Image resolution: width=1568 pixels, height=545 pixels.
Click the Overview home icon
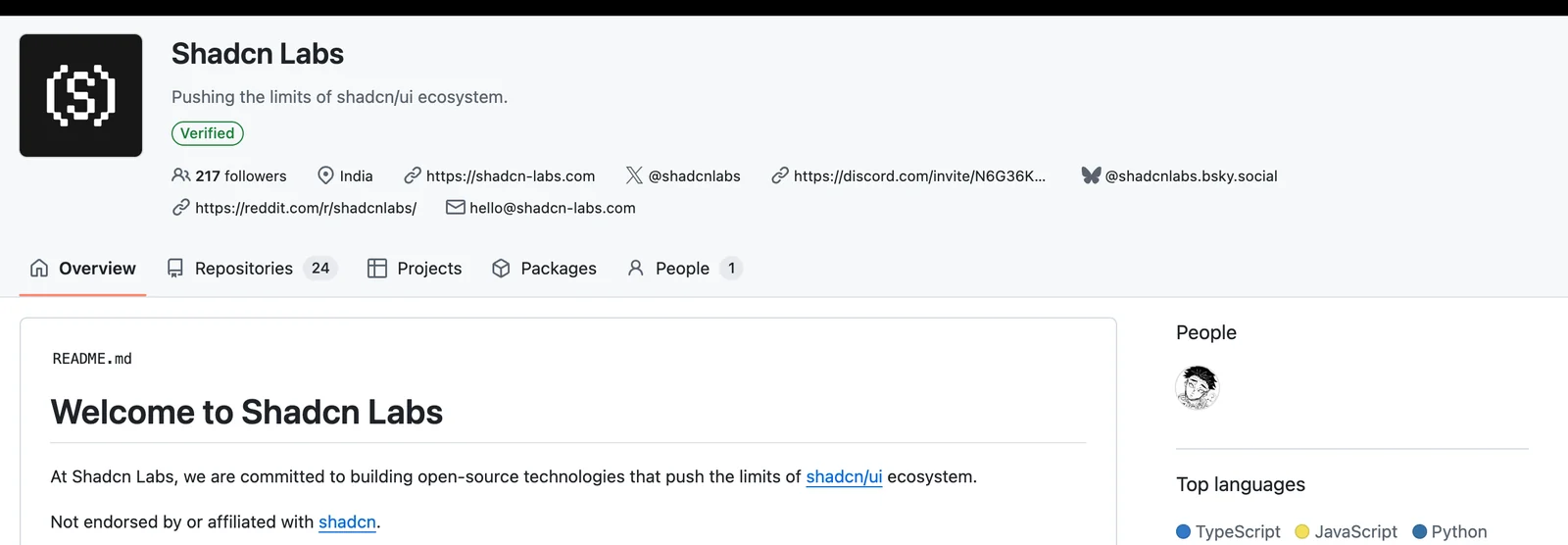[39, 268]
